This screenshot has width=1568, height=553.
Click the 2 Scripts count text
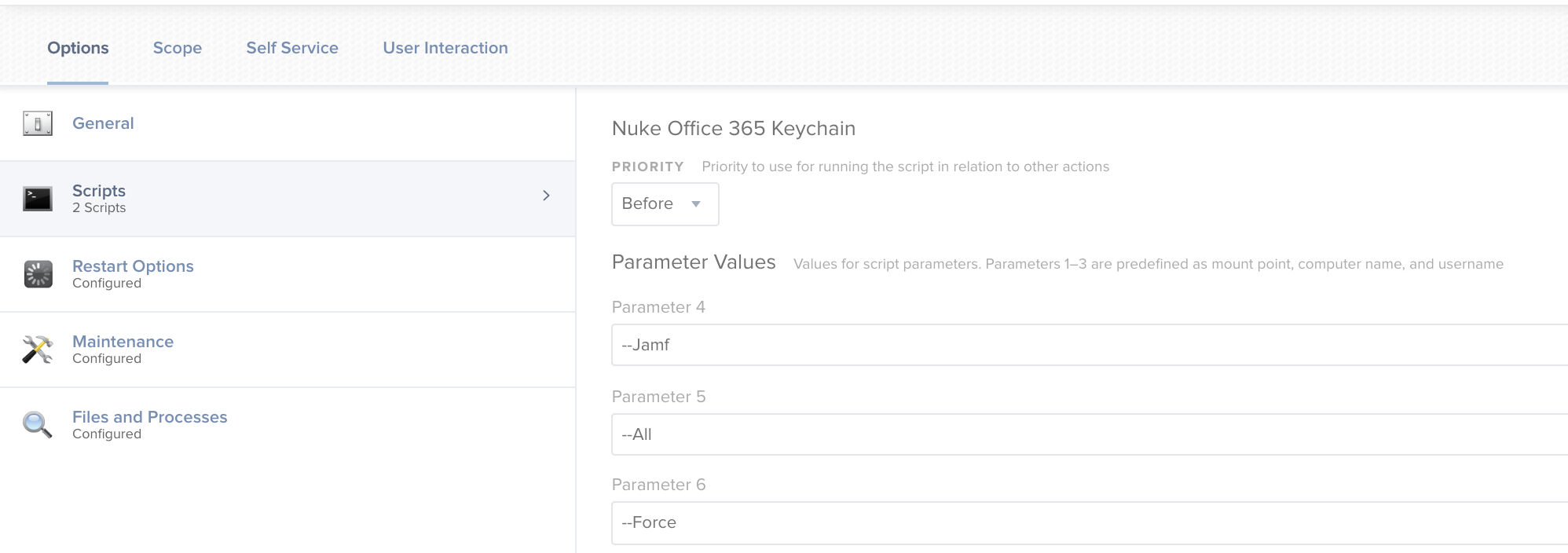tap(99, 208)
